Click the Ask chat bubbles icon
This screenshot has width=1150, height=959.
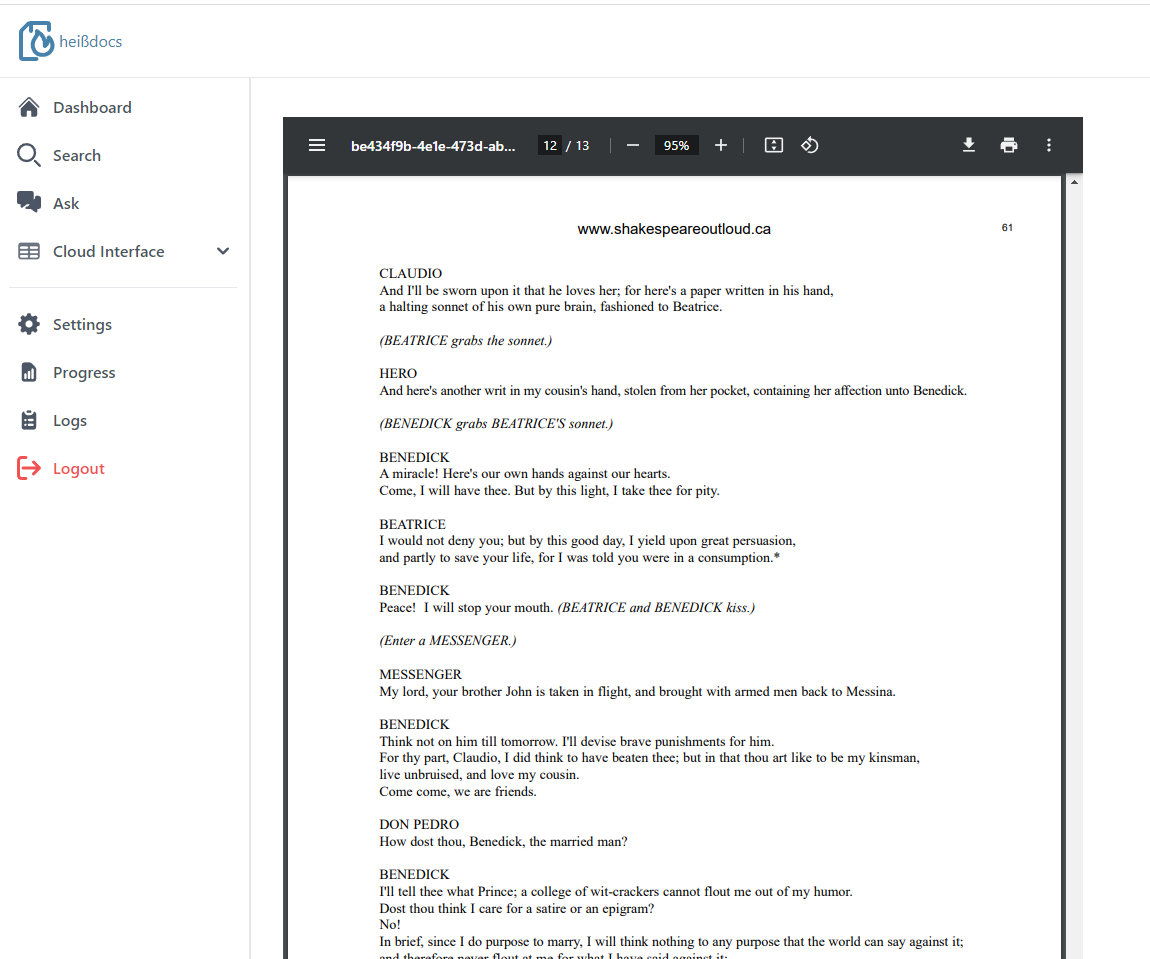tap(29, 202)
